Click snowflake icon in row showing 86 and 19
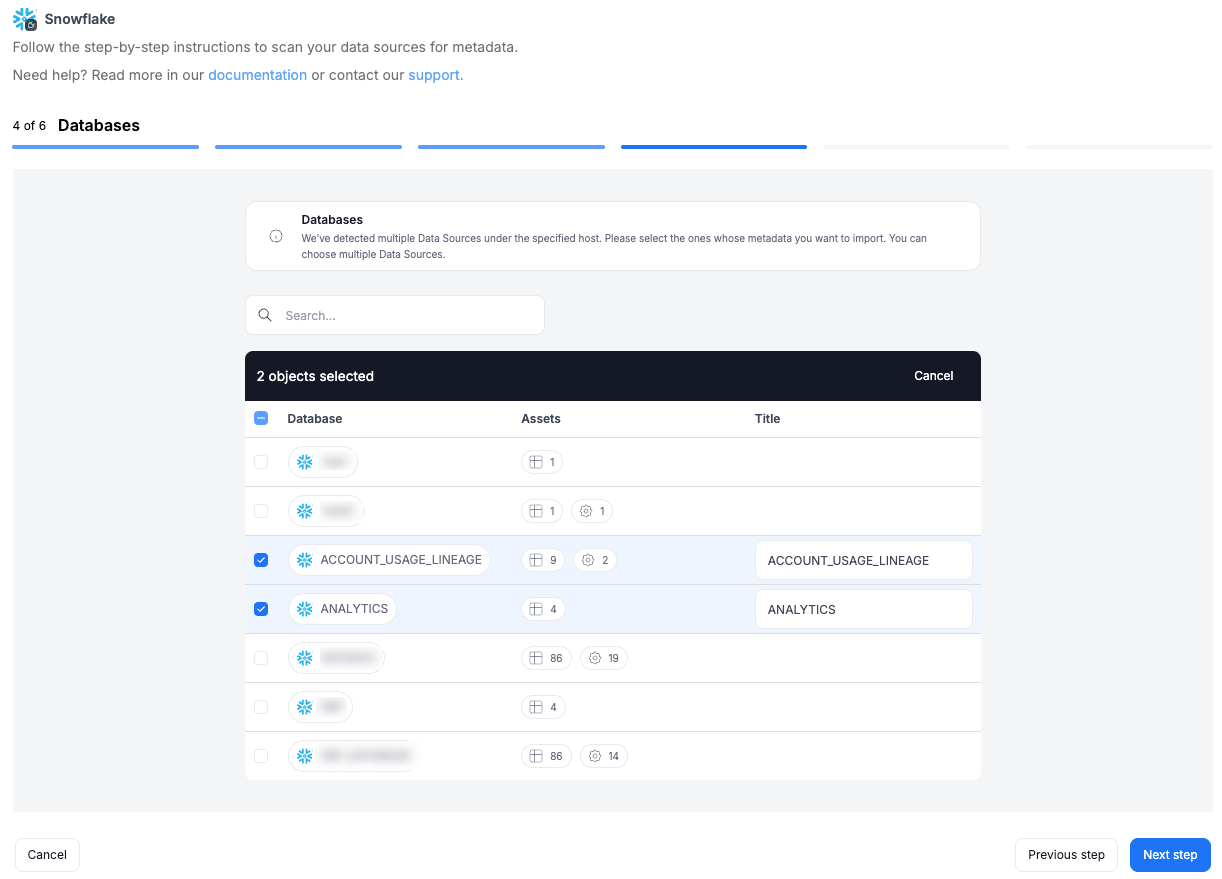This screenshot has height=879, width=1222. click(305, 658)
